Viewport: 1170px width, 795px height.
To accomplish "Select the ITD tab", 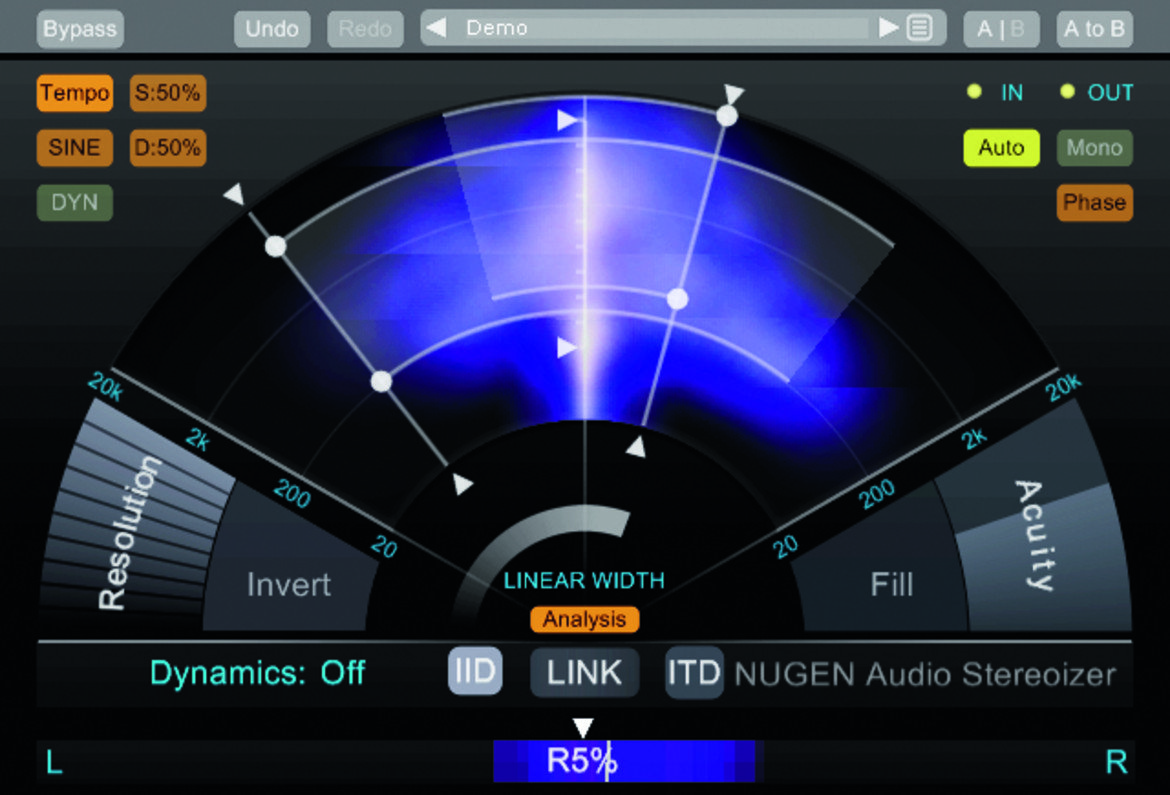I will click(x=694, y=673).
